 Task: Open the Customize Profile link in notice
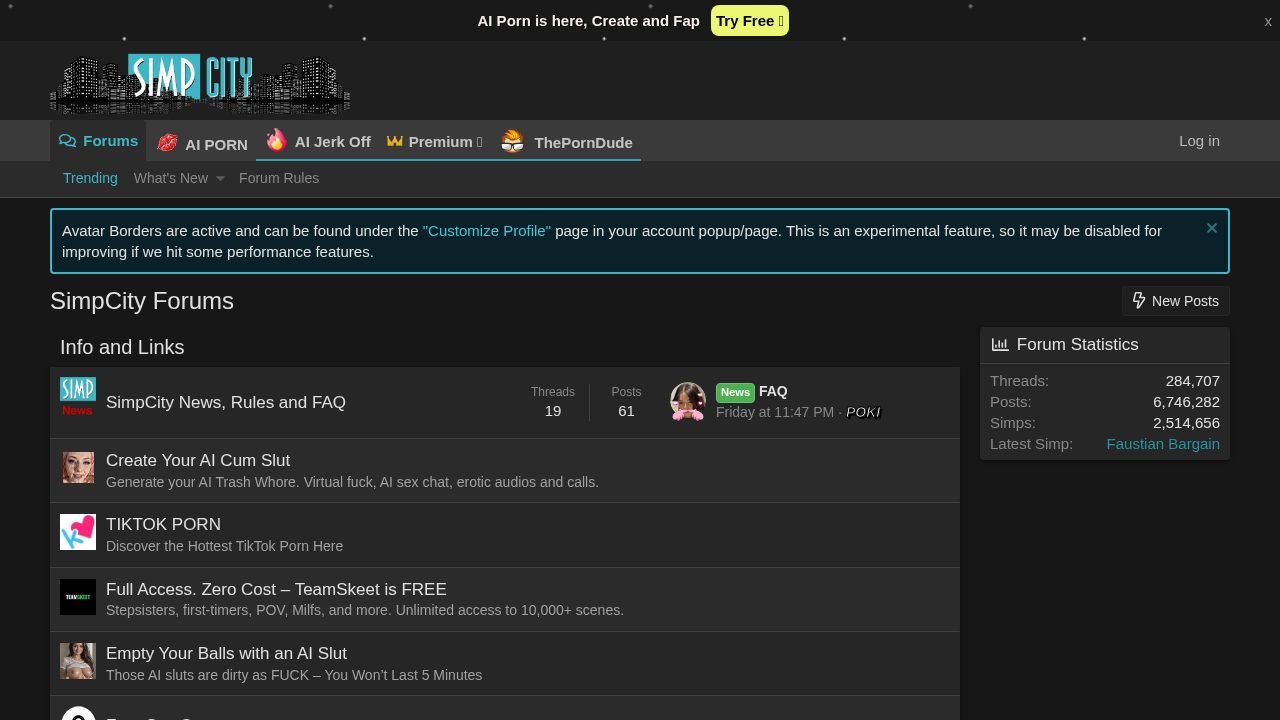coord(487,230)
